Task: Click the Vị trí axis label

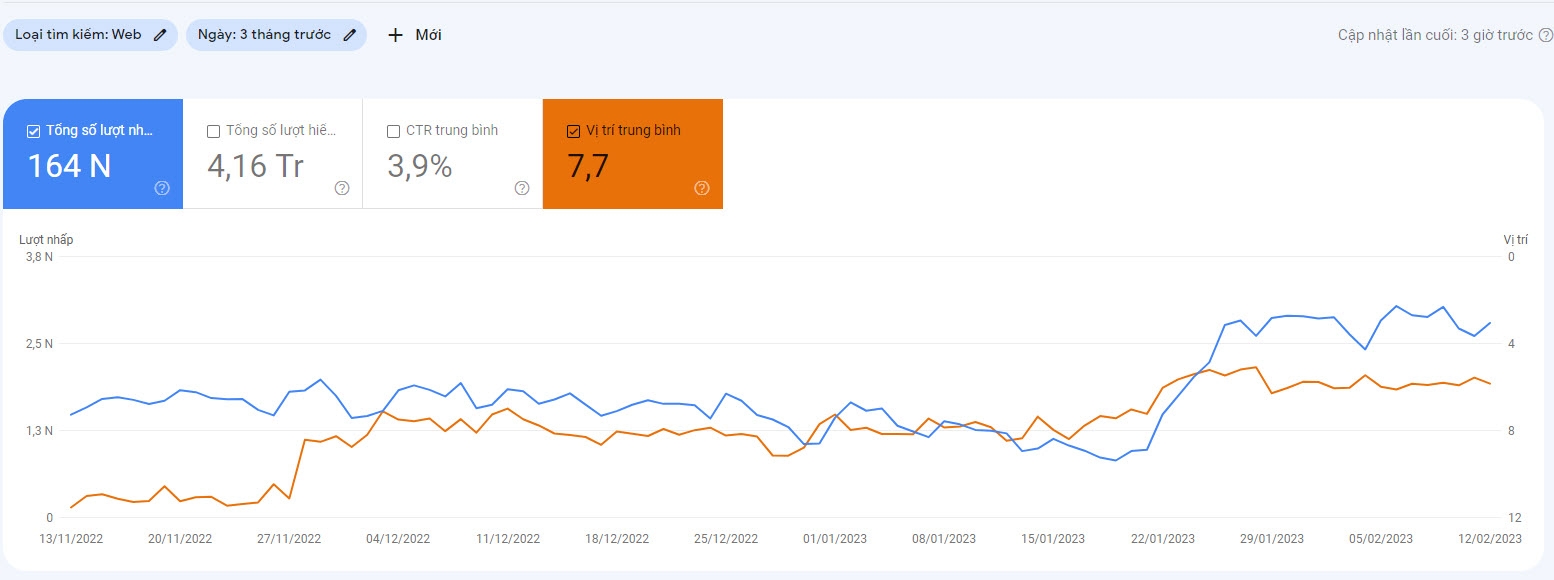Action: [1516, 240]
